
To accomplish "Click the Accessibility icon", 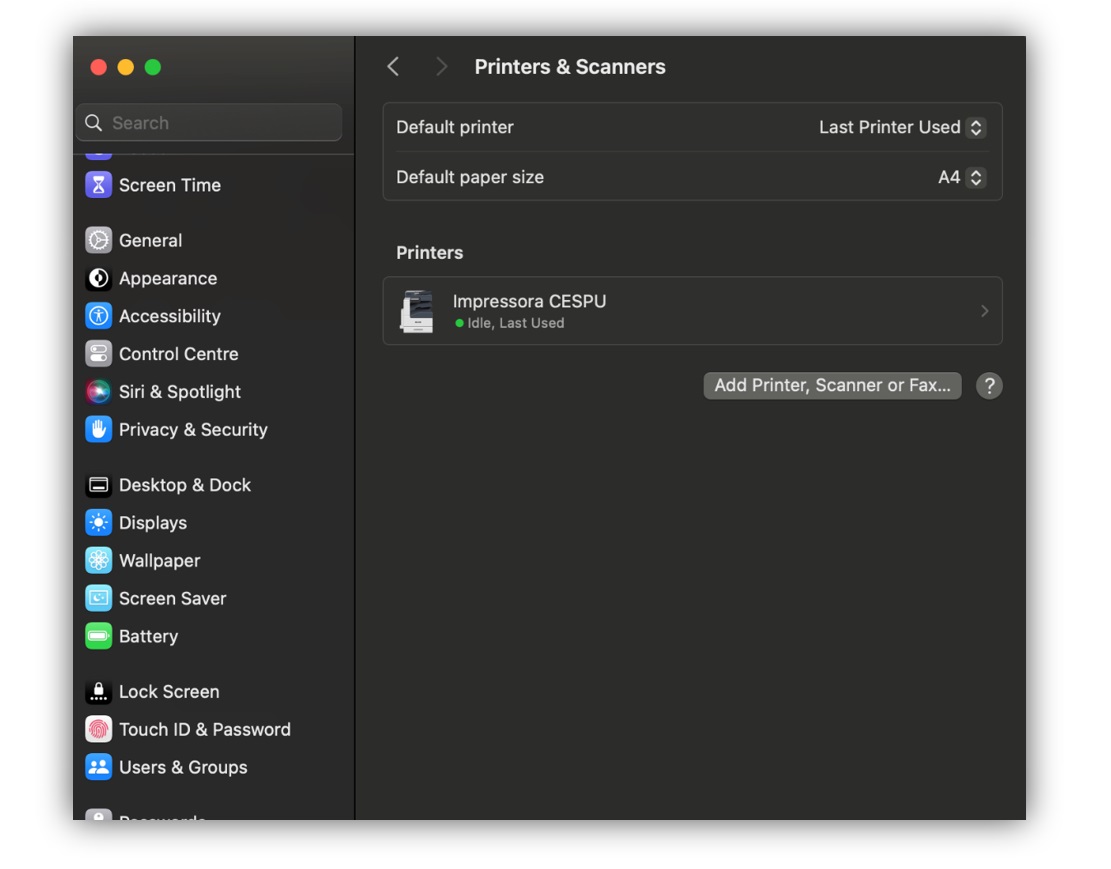I will tap(98, 316).
